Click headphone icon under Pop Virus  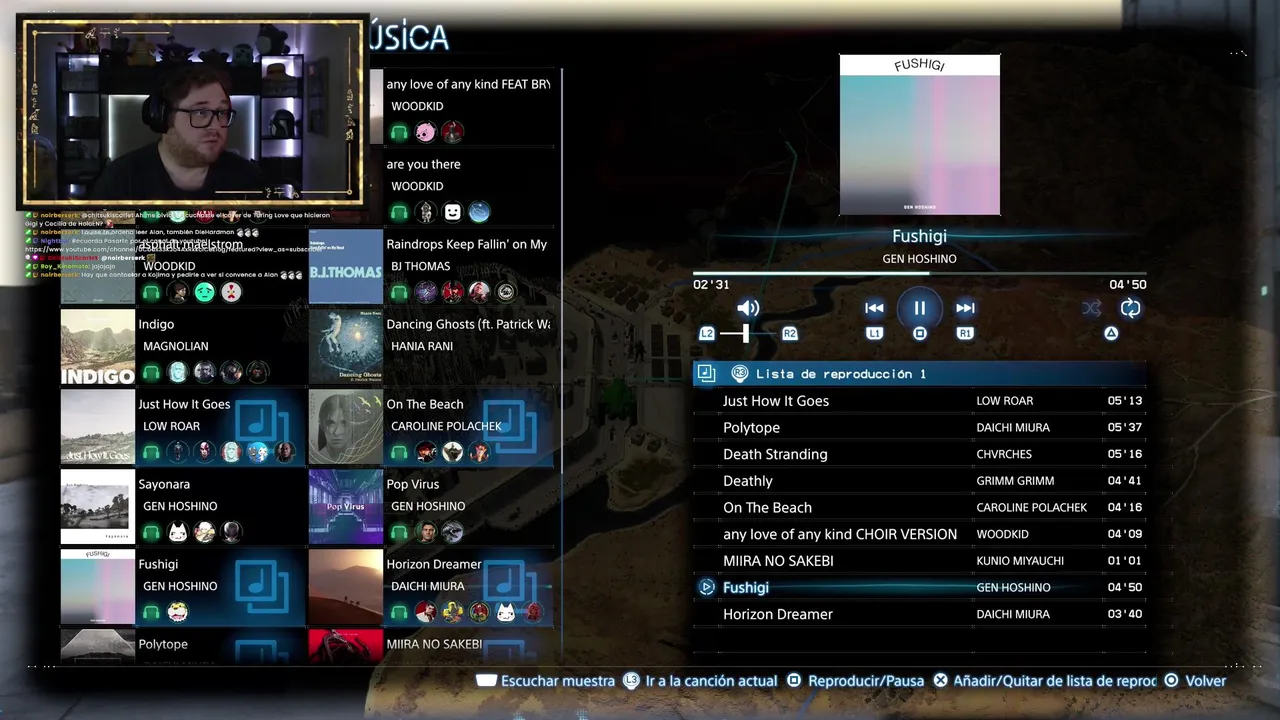pyautogui.click(x=399, y=532)
